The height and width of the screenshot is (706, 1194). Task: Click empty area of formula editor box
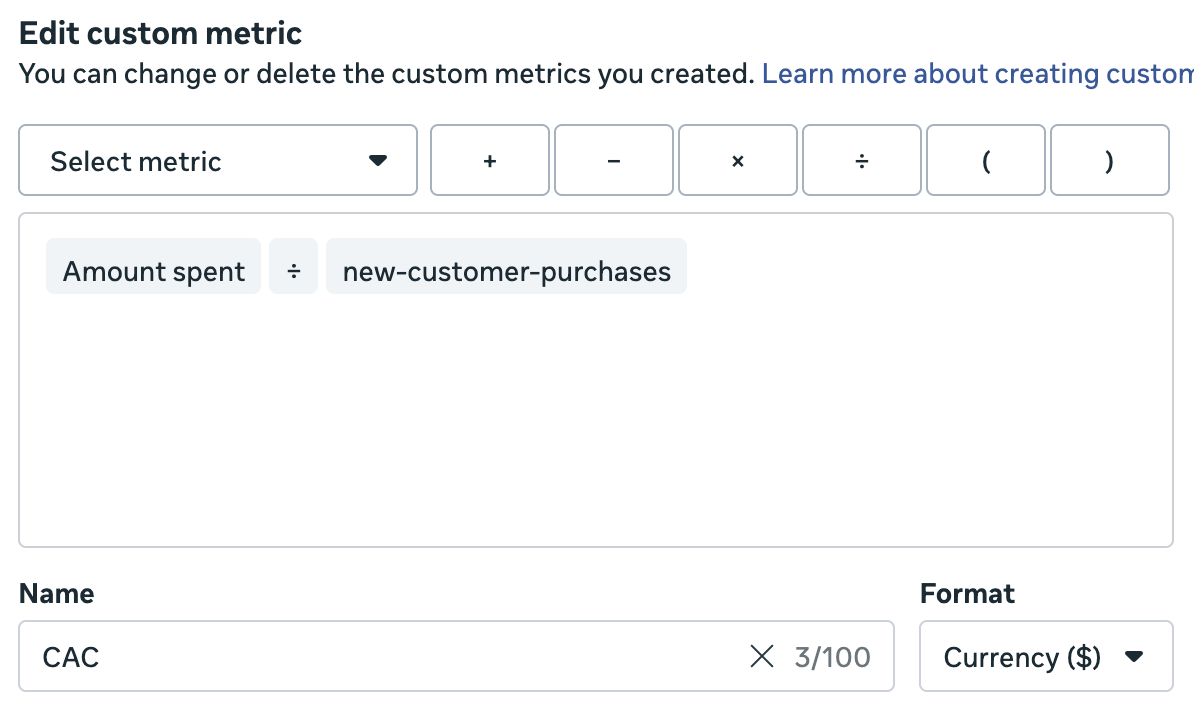coord(595,430)
